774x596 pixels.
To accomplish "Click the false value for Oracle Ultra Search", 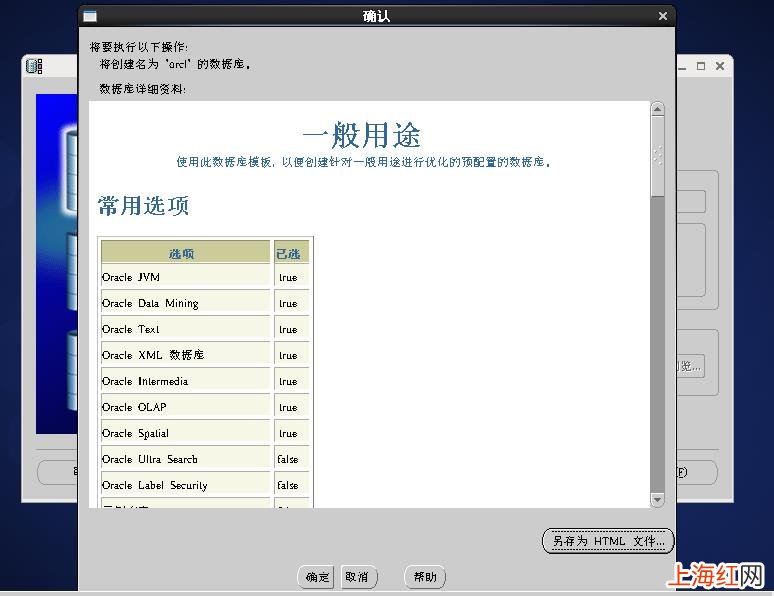I will tap(288, 459).
